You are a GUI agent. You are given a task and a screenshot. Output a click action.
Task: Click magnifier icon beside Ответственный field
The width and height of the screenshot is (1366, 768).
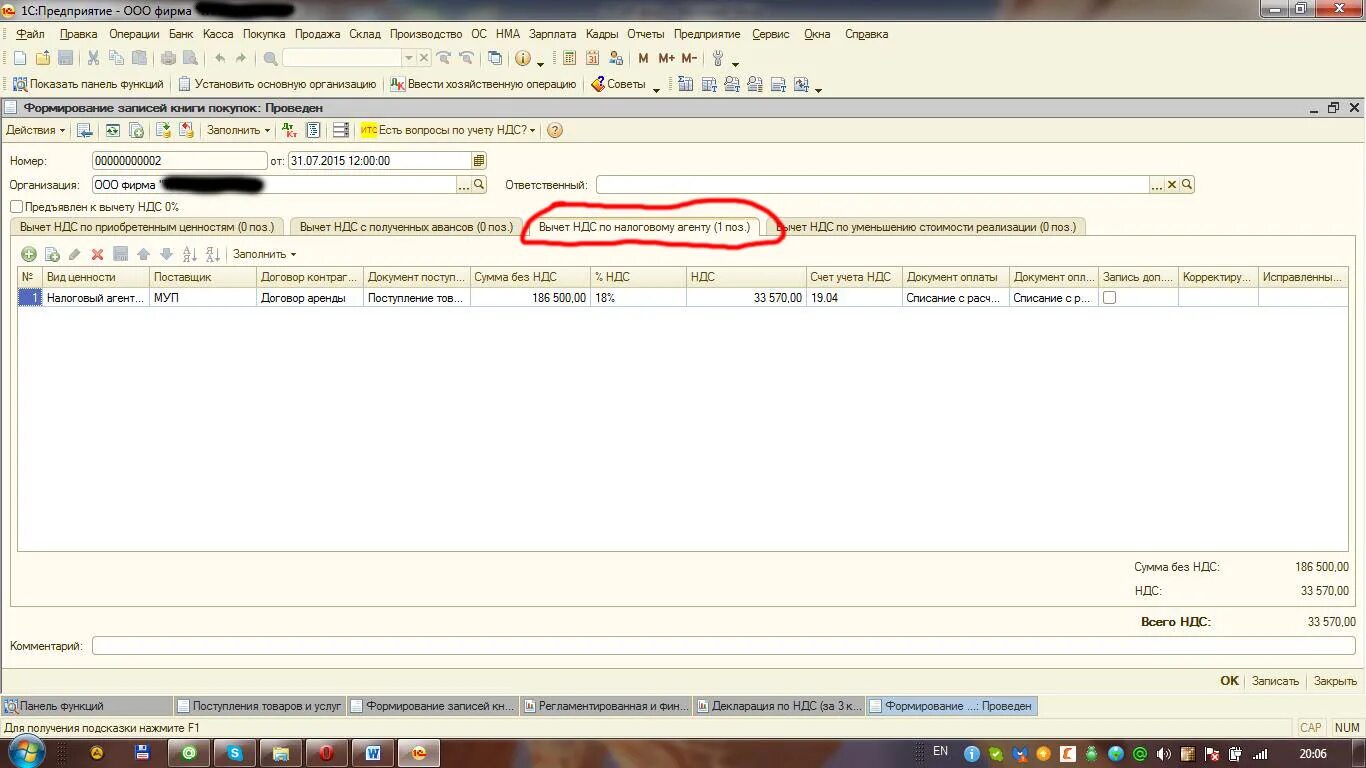pos(1187,184)
